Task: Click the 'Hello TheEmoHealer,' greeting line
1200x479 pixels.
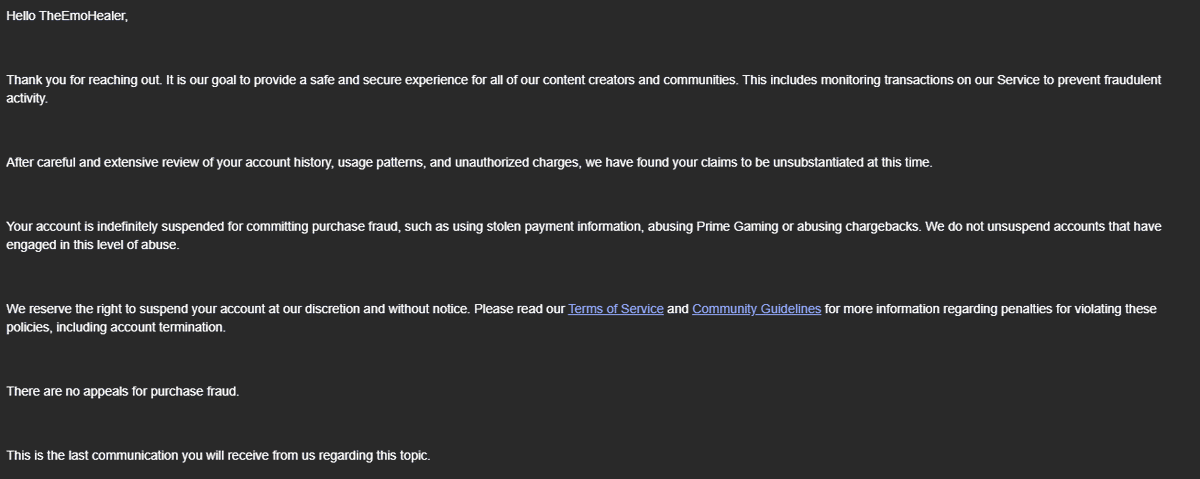Action: (x=67, y=16)
